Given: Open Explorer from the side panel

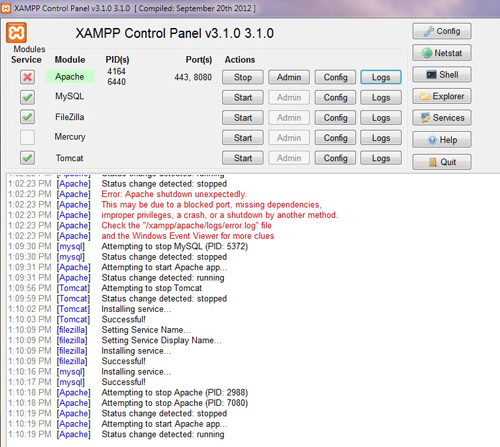Looking at the screenshot, I should point(442,96).
